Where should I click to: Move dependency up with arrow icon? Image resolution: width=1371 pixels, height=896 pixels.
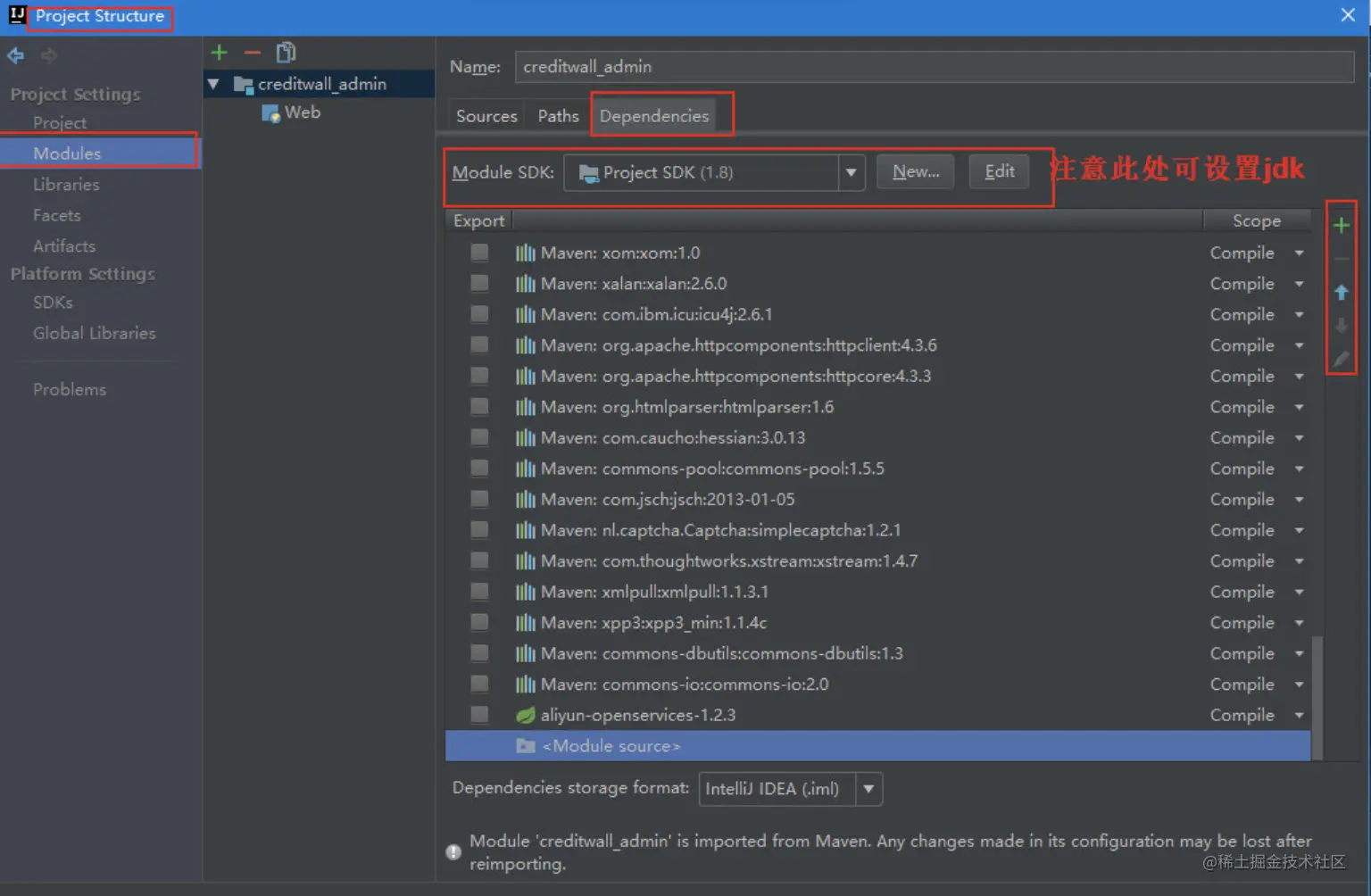[x=1341, y=293]
